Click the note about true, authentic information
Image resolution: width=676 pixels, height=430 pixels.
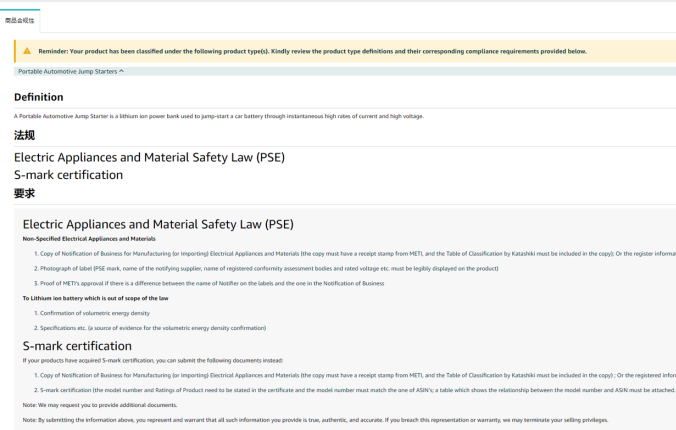click(x=315, y=420)
